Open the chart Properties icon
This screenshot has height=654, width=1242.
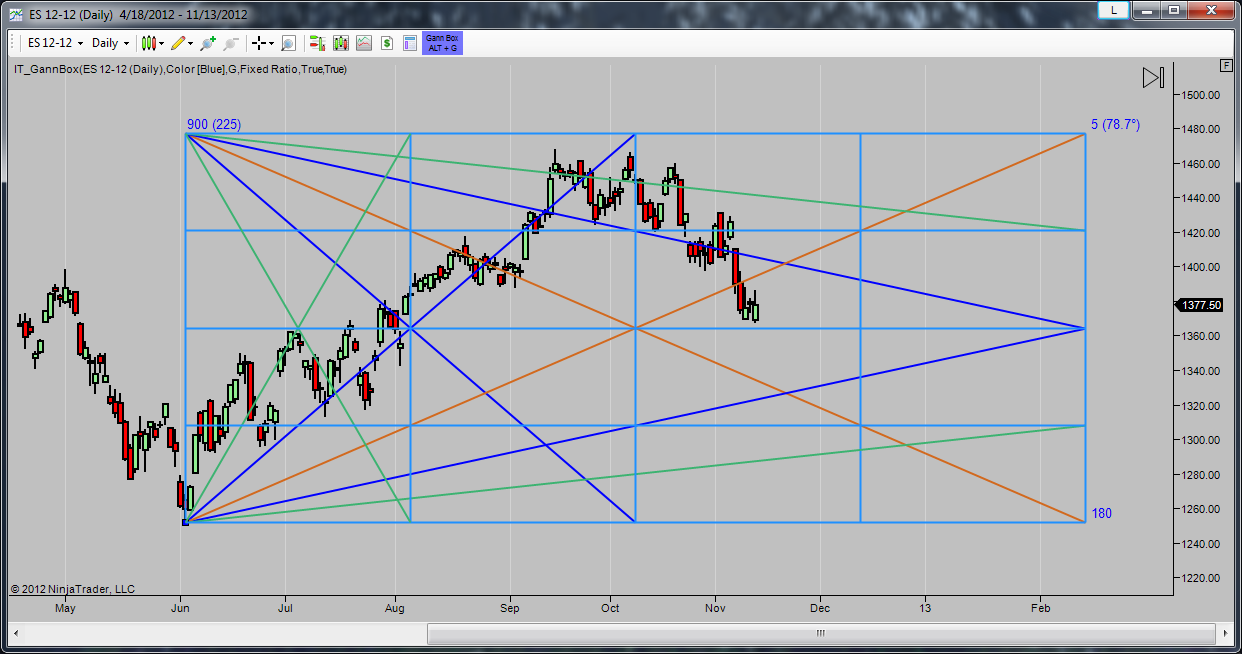click(x=410, y=43)
